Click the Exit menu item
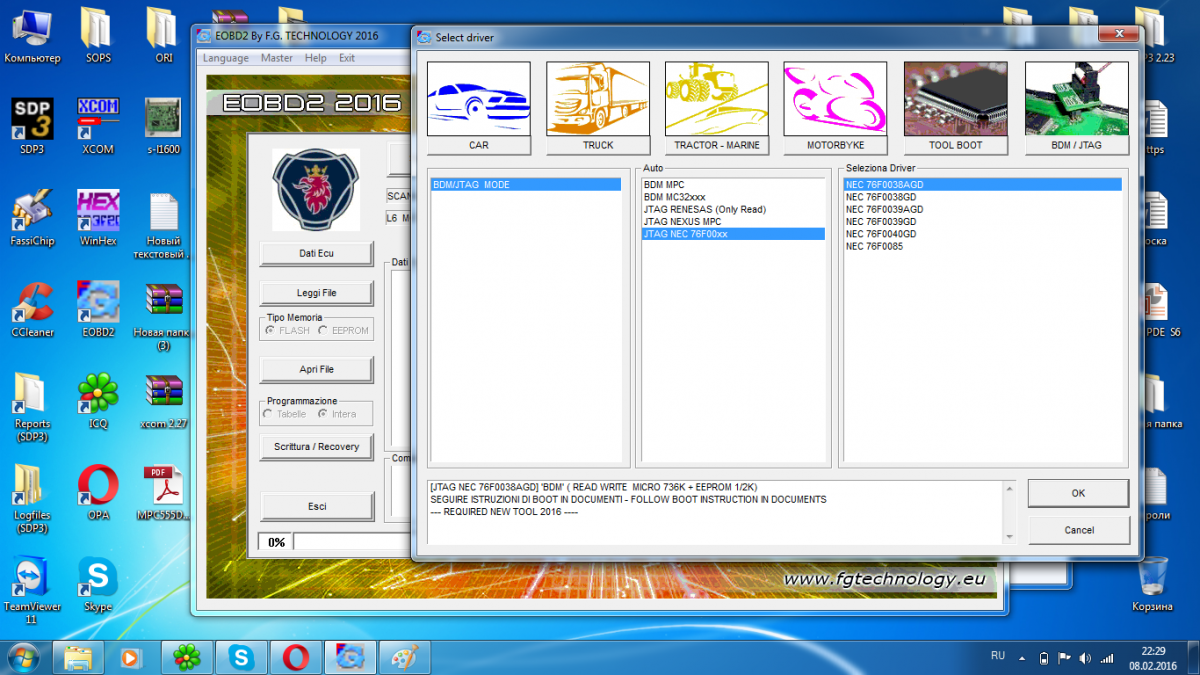Viewport: 1200px width, 675px height. tap(347, 58)
